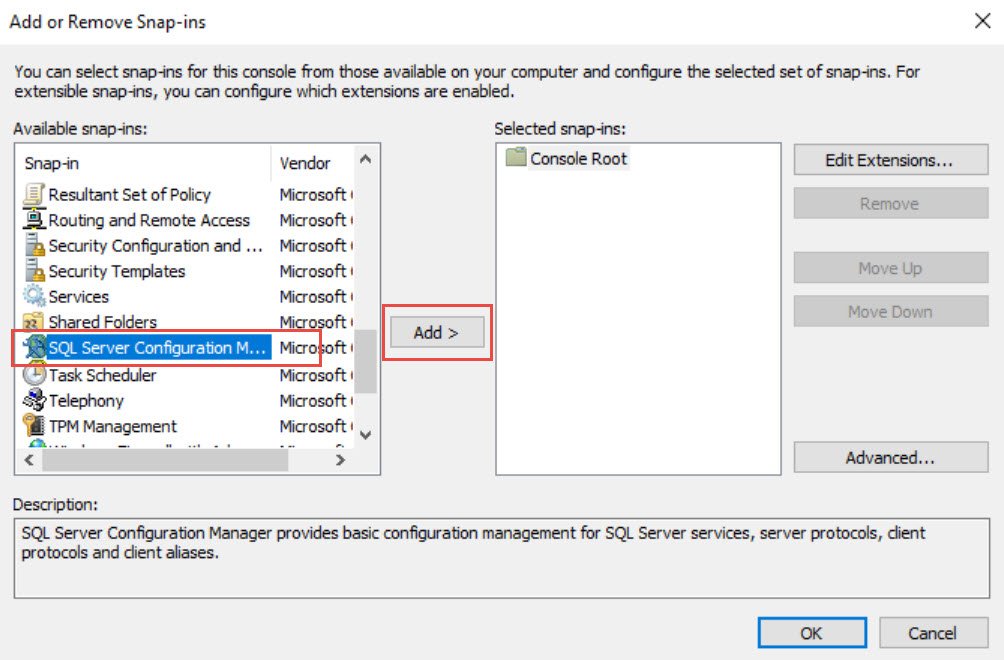The height and width of the screenshot is (660, 1004).
Task: Click the horizontal scrollbar left arrow
Action: coord(29,460)
